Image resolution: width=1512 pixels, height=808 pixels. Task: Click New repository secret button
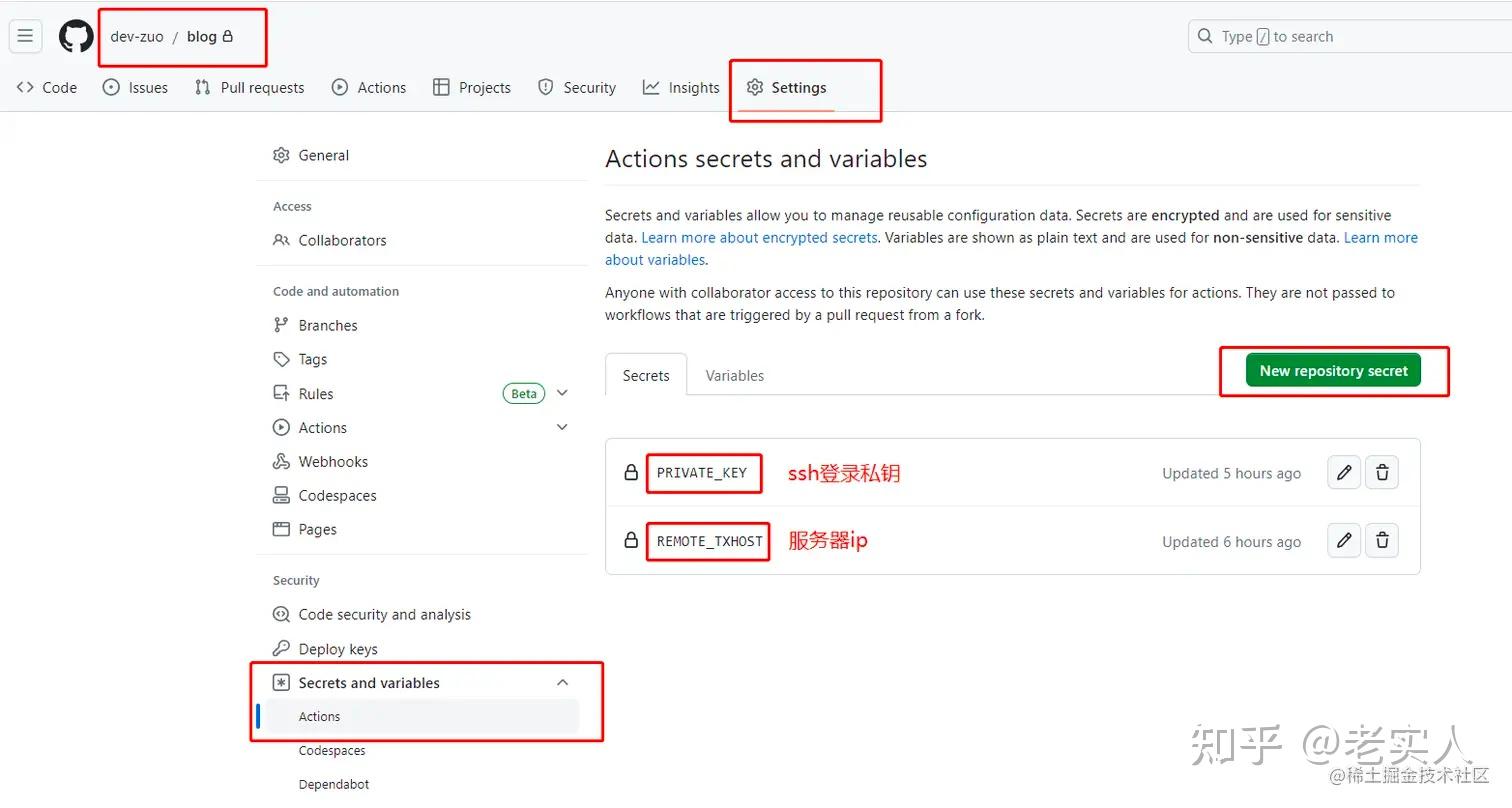pyautogui.click(x=1333, y=371)
